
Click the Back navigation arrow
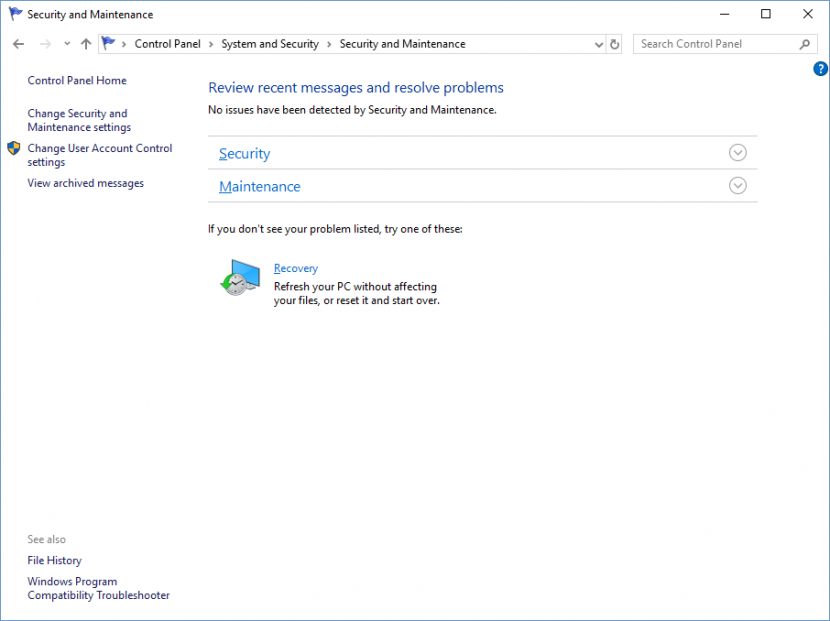(x=19, y=44)
